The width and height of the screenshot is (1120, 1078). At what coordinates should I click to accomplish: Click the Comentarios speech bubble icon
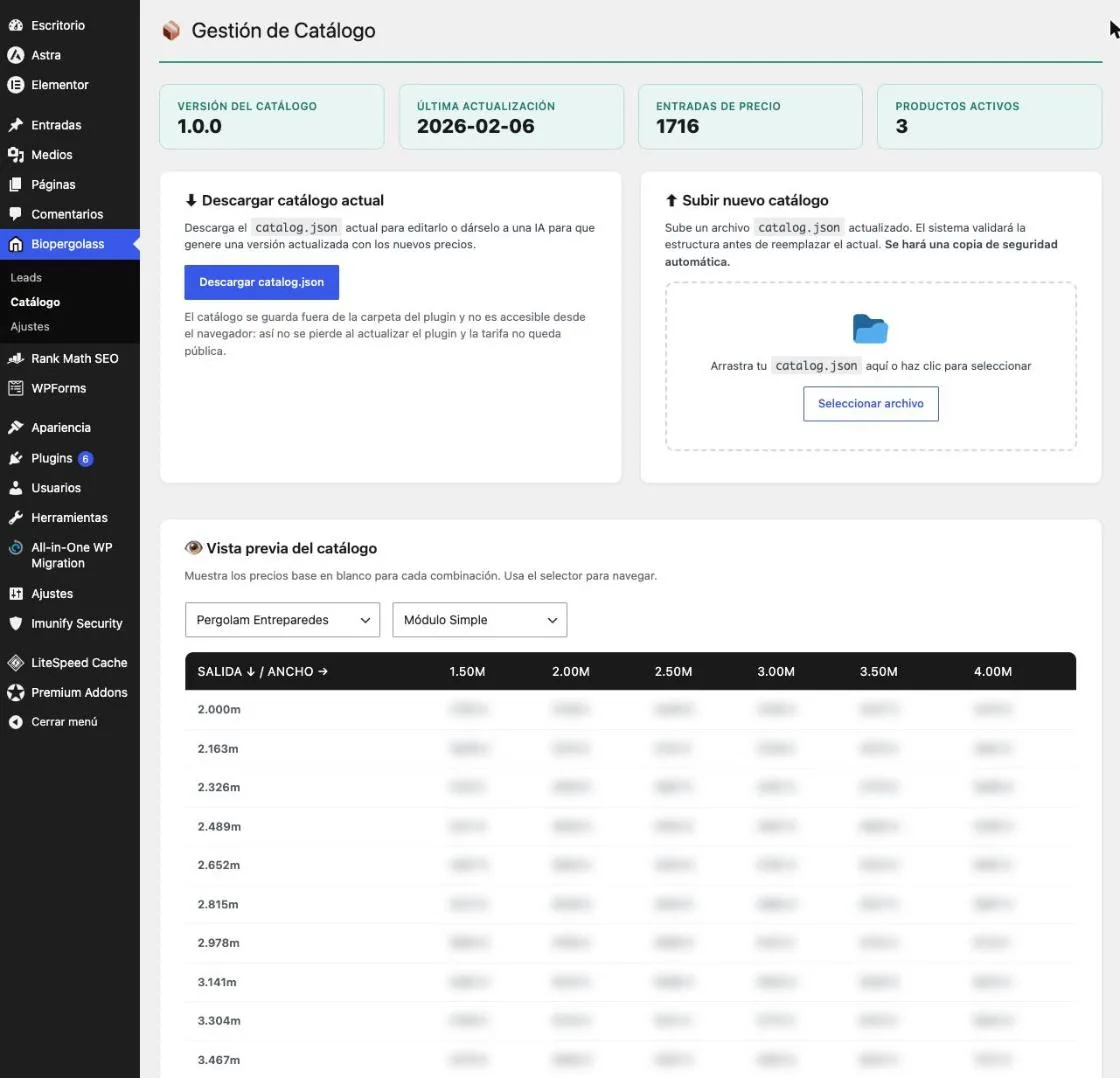point(16,214)
